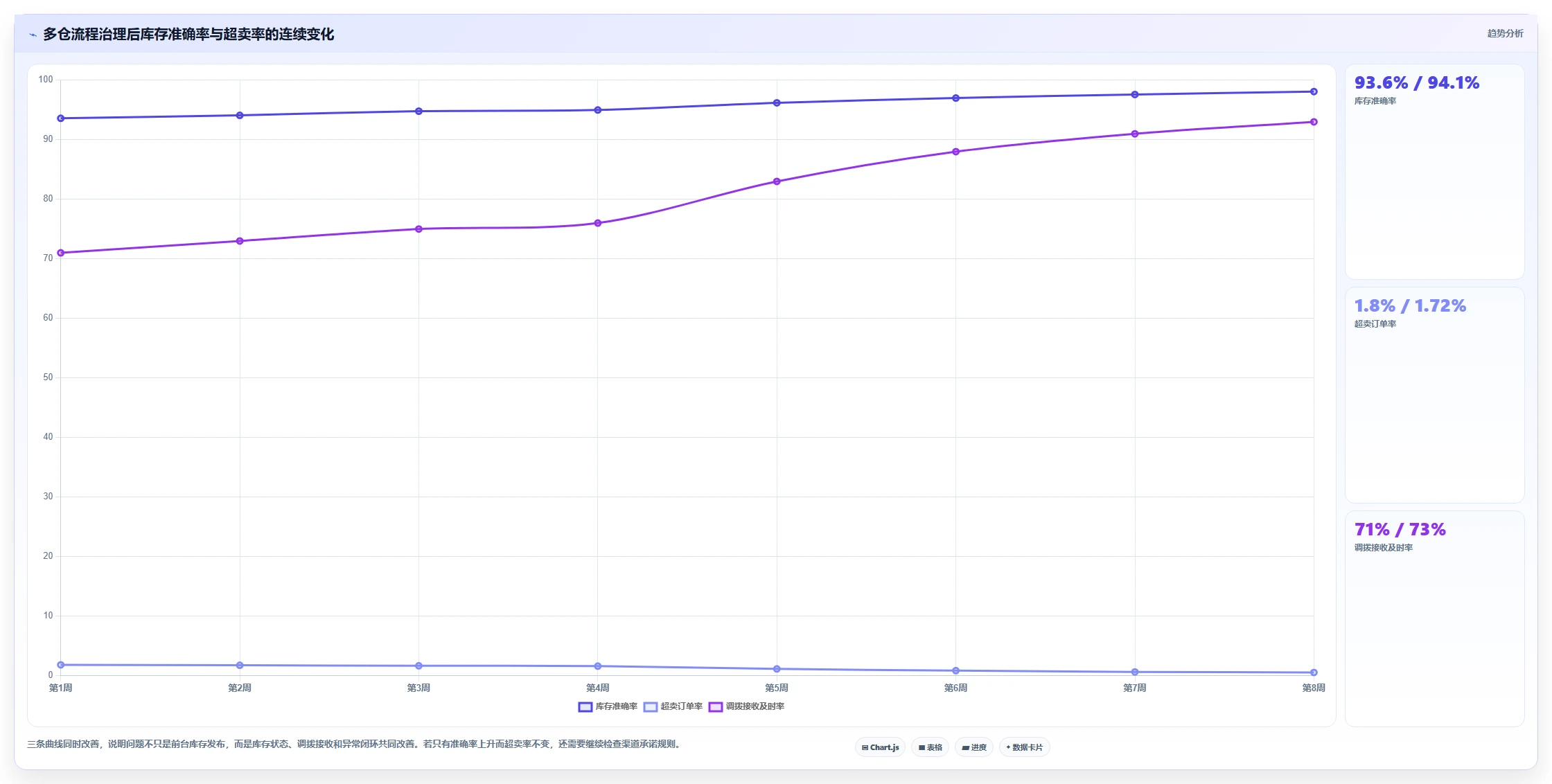Viewport: 1552px width, 784px height.
Task: Click the x-axis label 第3周
Action: click(418, 688)
